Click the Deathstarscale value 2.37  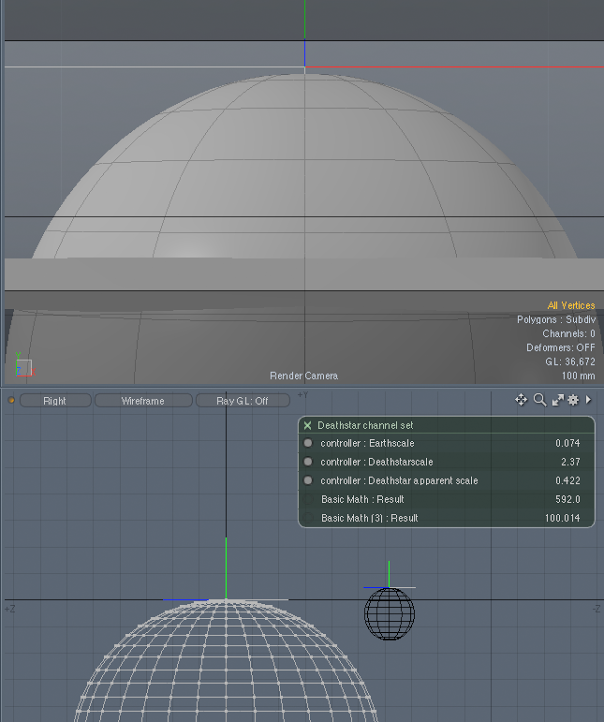coord(570,461)
